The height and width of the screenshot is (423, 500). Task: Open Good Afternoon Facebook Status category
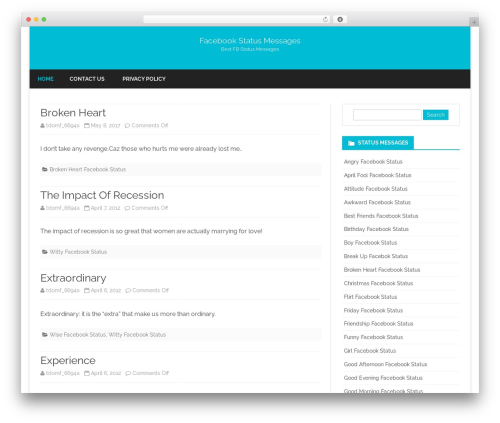(385, 364)
